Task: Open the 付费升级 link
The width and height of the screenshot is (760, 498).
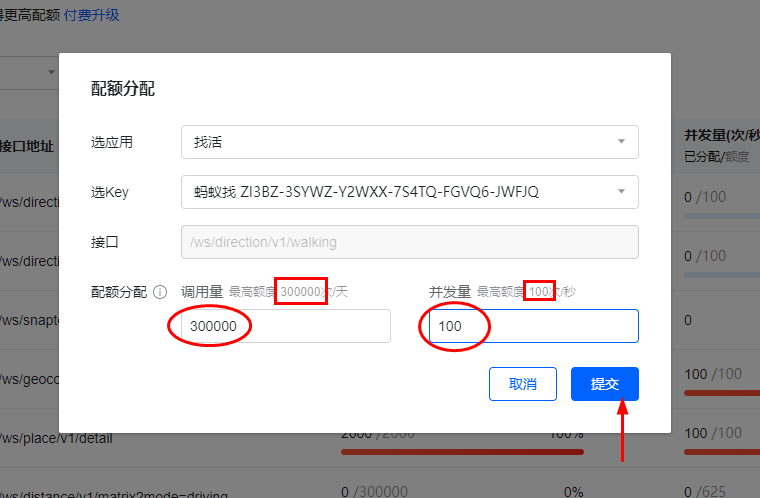Action: 92,15
